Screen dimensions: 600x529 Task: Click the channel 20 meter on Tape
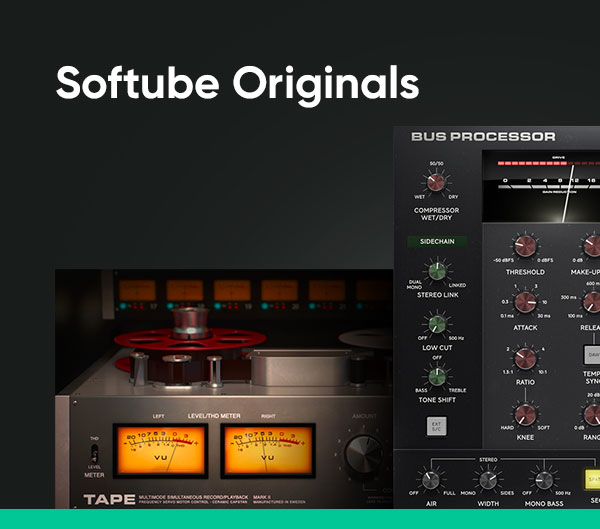280,291
